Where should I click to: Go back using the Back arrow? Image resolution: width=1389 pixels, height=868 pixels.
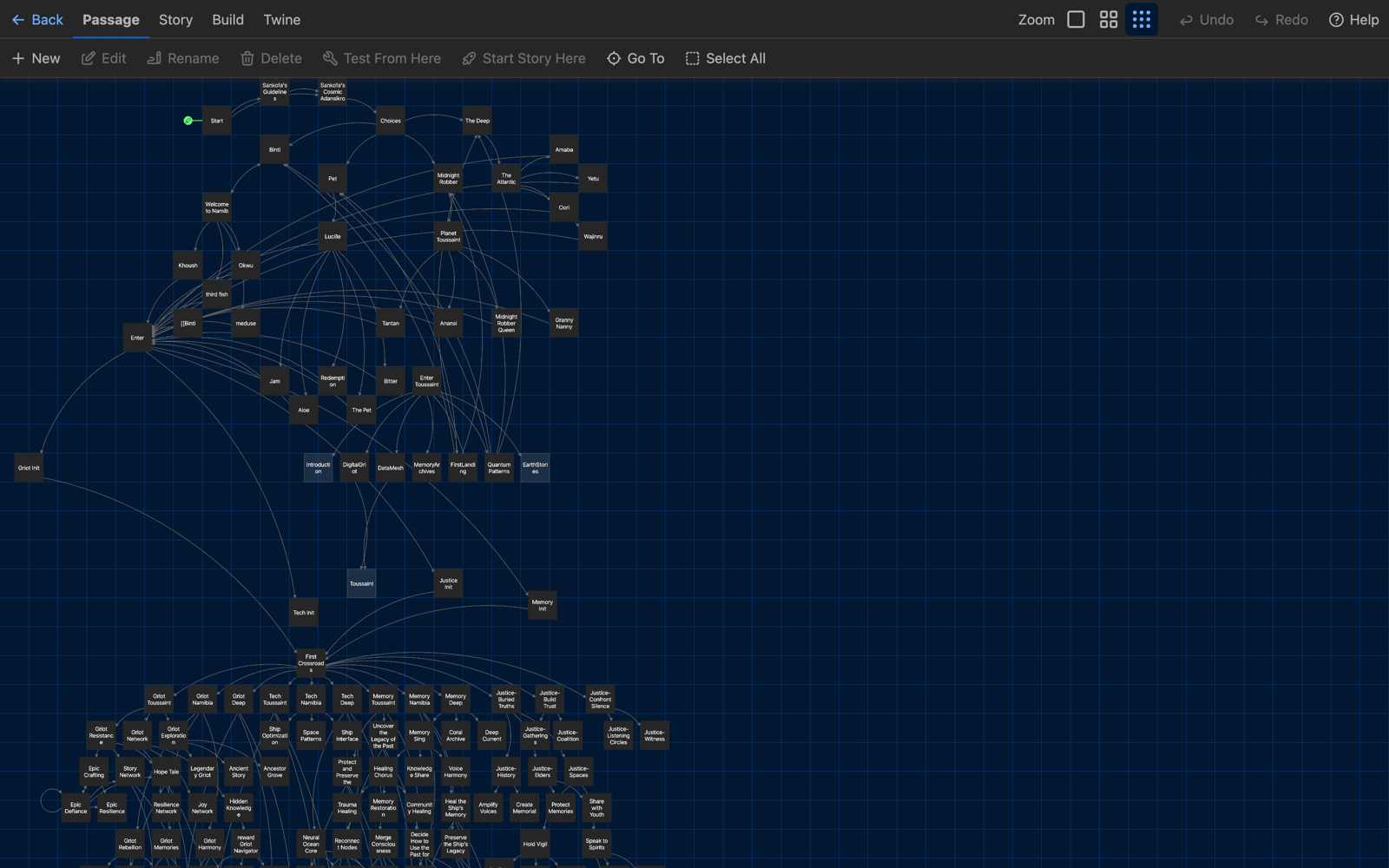37,19
